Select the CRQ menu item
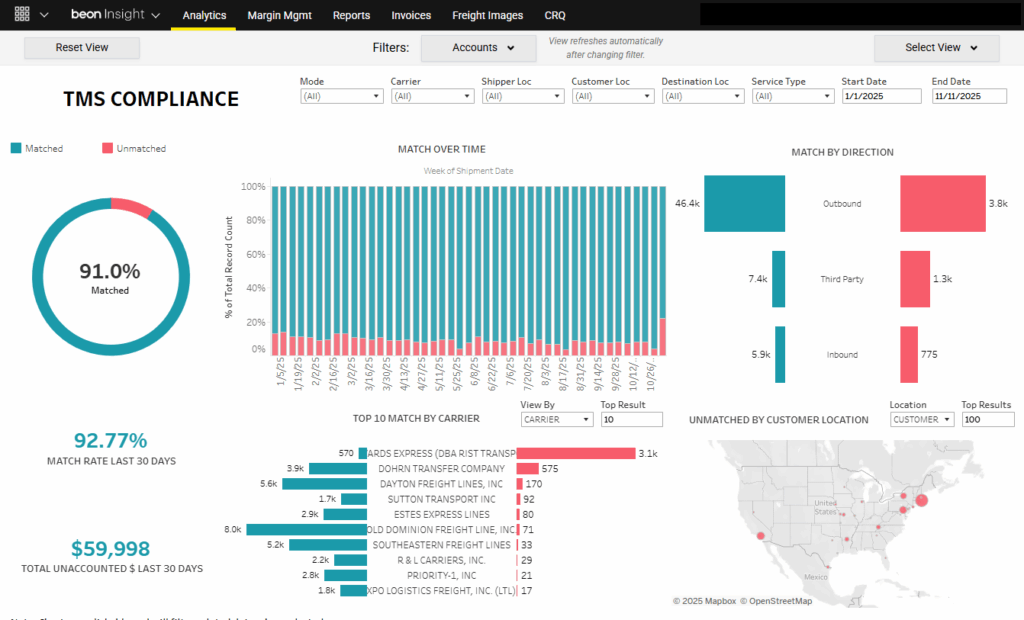Screen dimensions: 1024x620 555,15
